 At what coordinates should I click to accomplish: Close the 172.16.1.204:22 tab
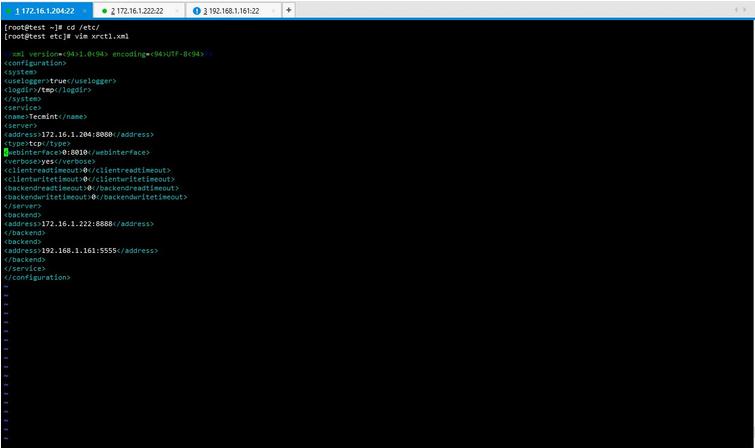(x=85, y=11)
